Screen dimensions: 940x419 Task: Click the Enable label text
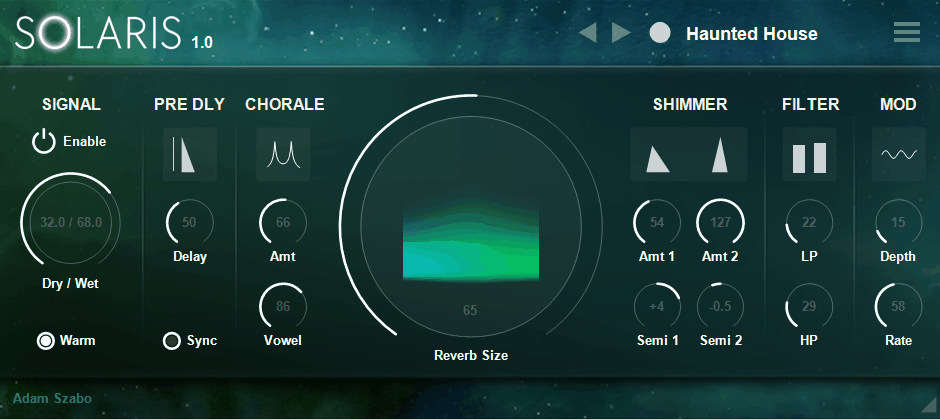point(85,142)
